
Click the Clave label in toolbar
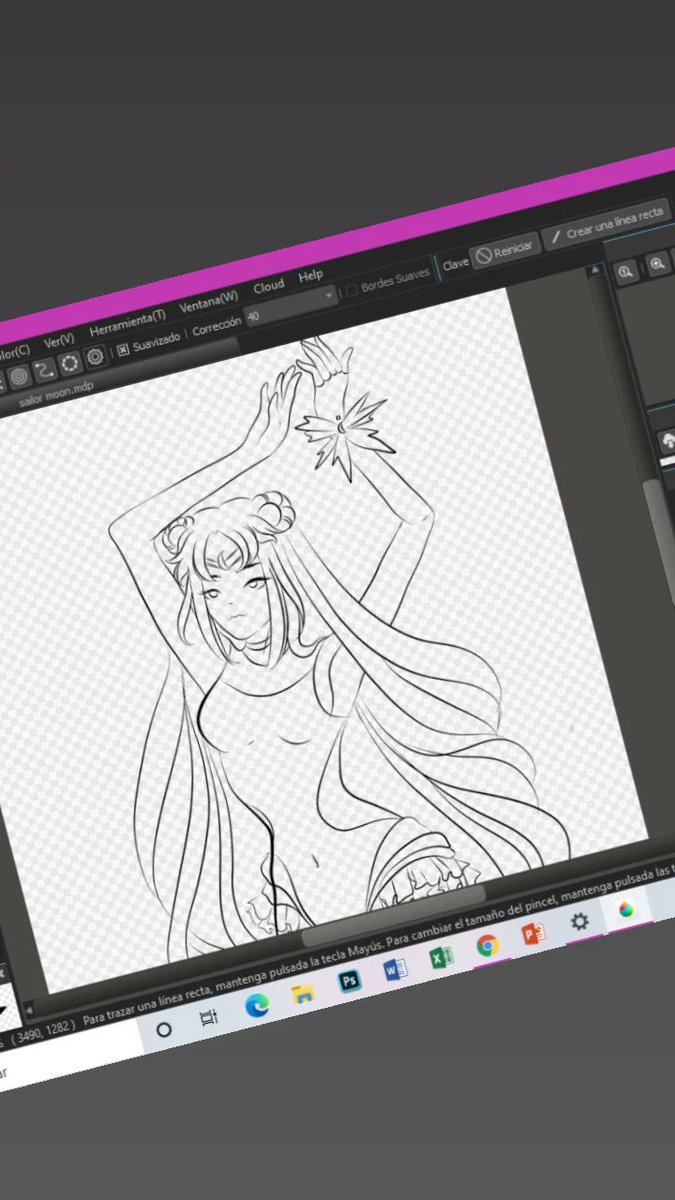[x=456, y=264]
